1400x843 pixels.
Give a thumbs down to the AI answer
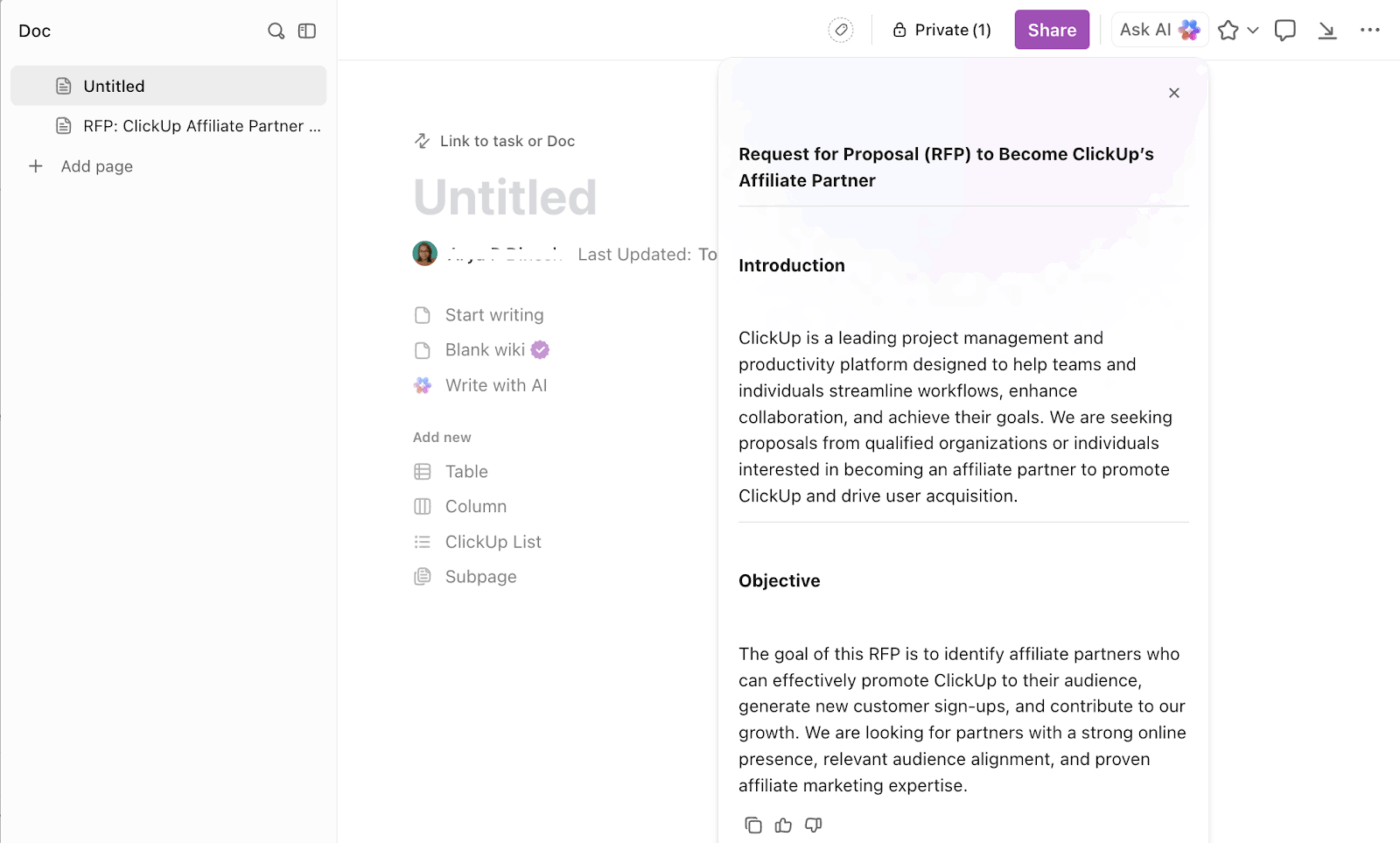coord(813,825)
